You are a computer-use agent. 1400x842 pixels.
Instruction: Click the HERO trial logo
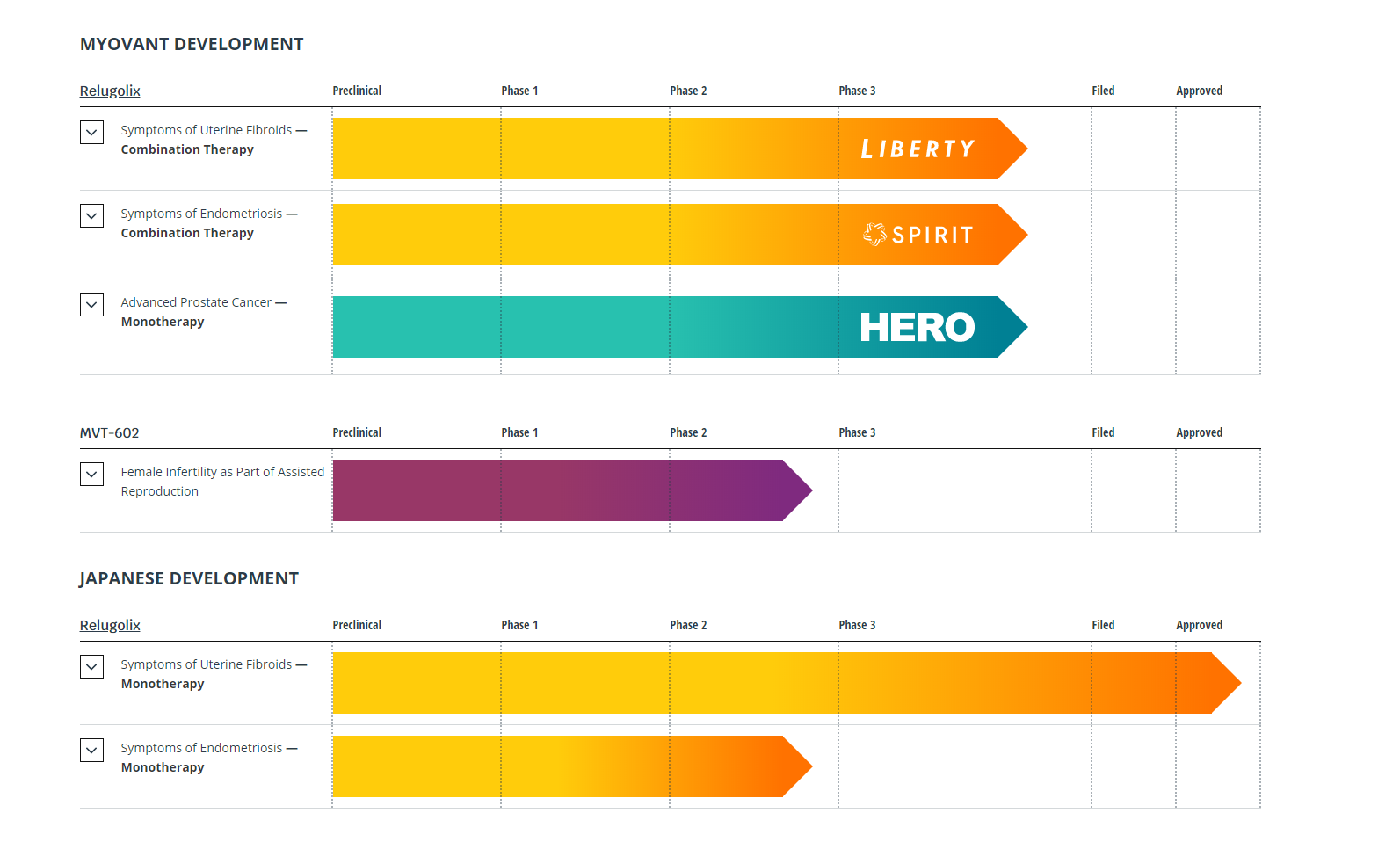[918, 327]
